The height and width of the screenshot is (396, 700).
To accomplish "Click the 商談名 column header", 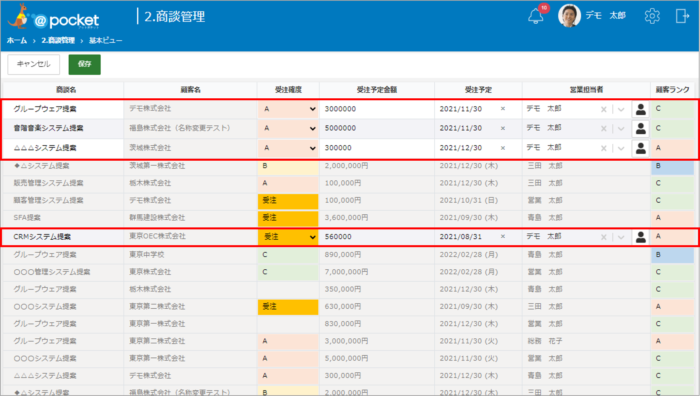I will point(66,90).
